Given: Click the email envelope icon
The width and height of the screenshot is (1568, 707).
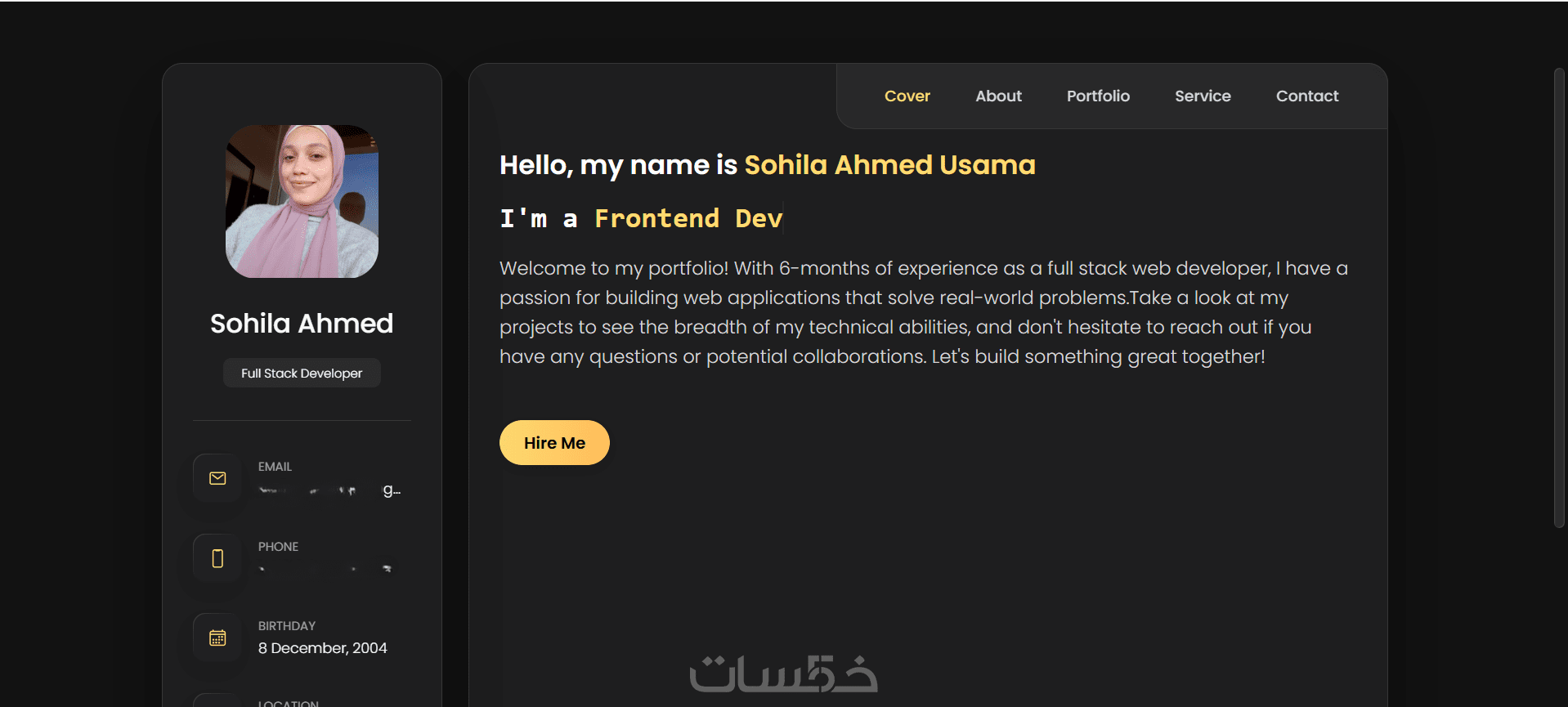Looking at the screenshot, I should click(x=217, y=478).
